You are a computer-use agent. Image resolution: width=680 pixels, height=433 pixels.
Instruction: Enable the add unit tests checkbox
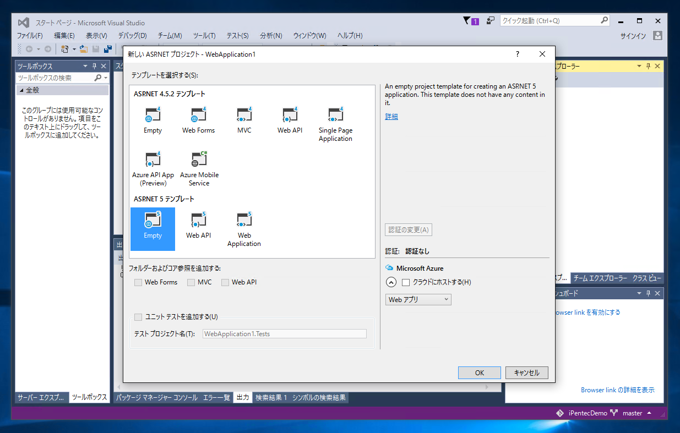tap(138, 317)
